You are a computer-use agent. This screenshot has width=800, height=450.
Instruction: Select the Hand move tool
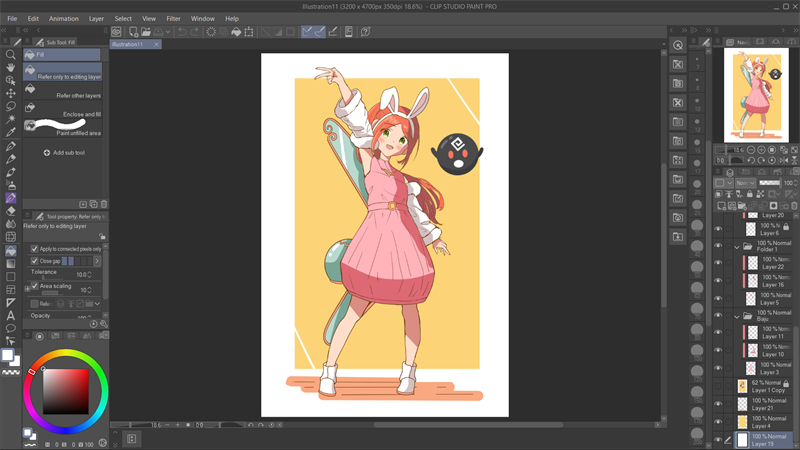(x=11, y=67)
